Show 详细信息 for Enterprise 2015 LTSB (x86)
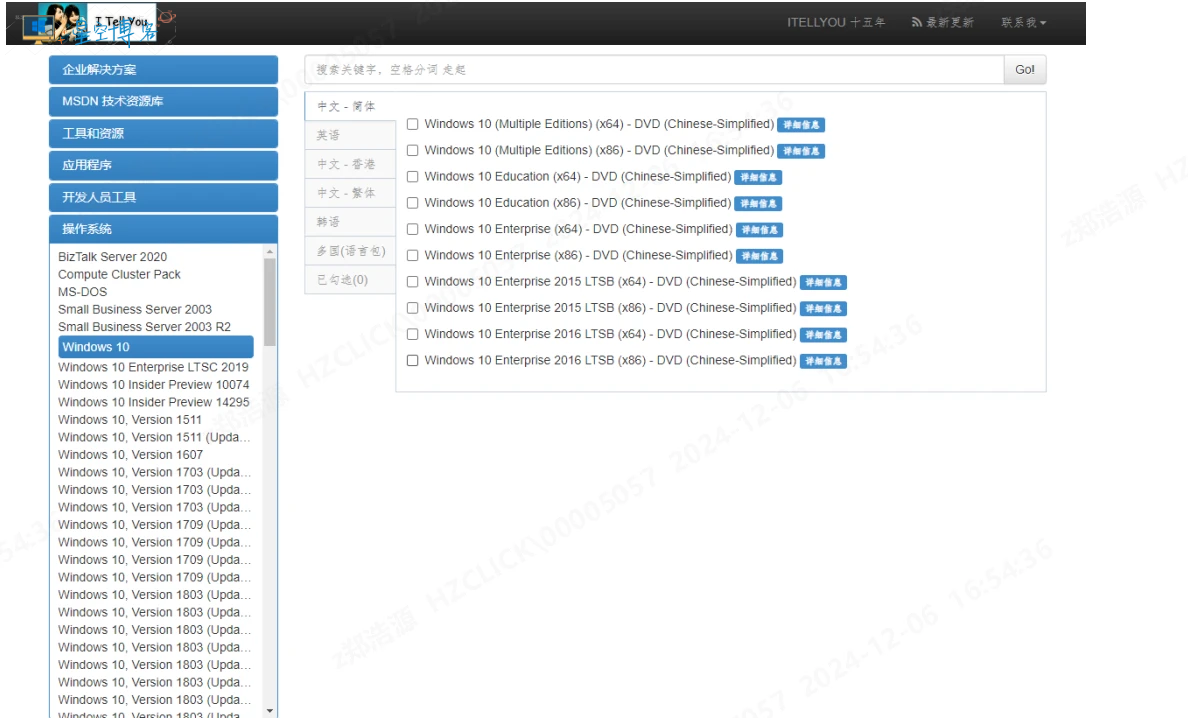 (x=824, y=309)
